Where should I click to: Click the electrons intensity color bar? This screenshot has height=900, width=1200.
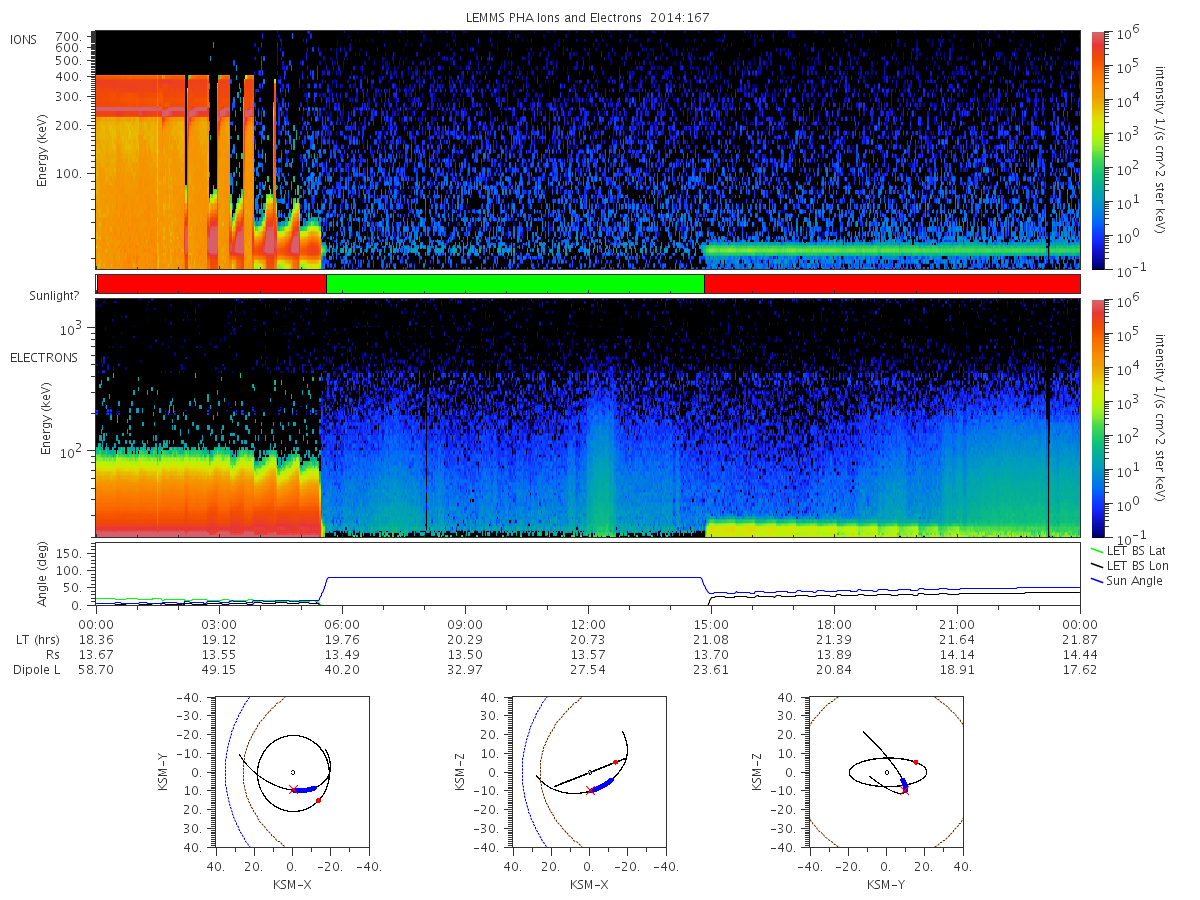tap(1097, 417)
